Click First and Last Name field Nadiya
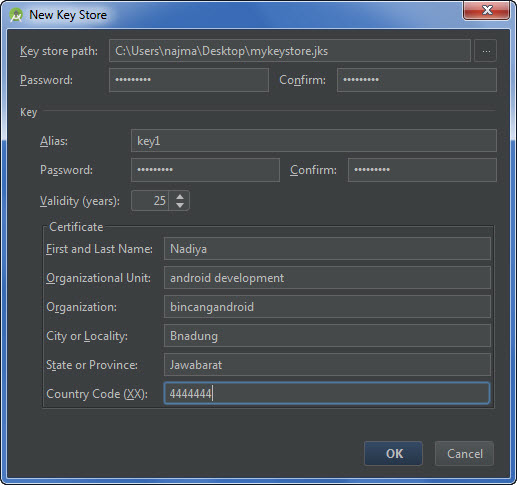 (x=327, y=249)
